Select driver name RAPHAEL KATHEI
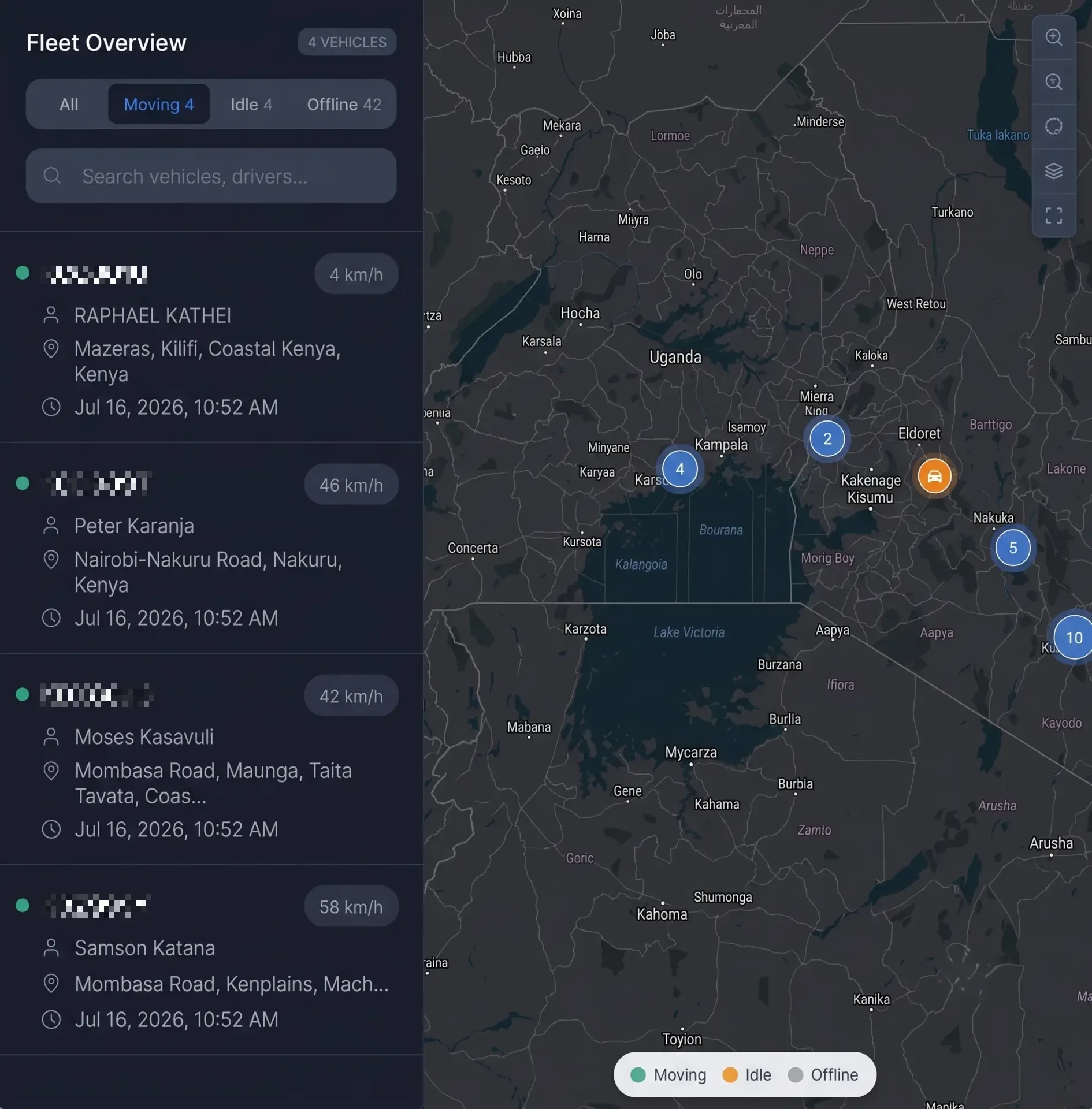The width and height of the screenshot is (1092, 1109). tap(153, 316)
